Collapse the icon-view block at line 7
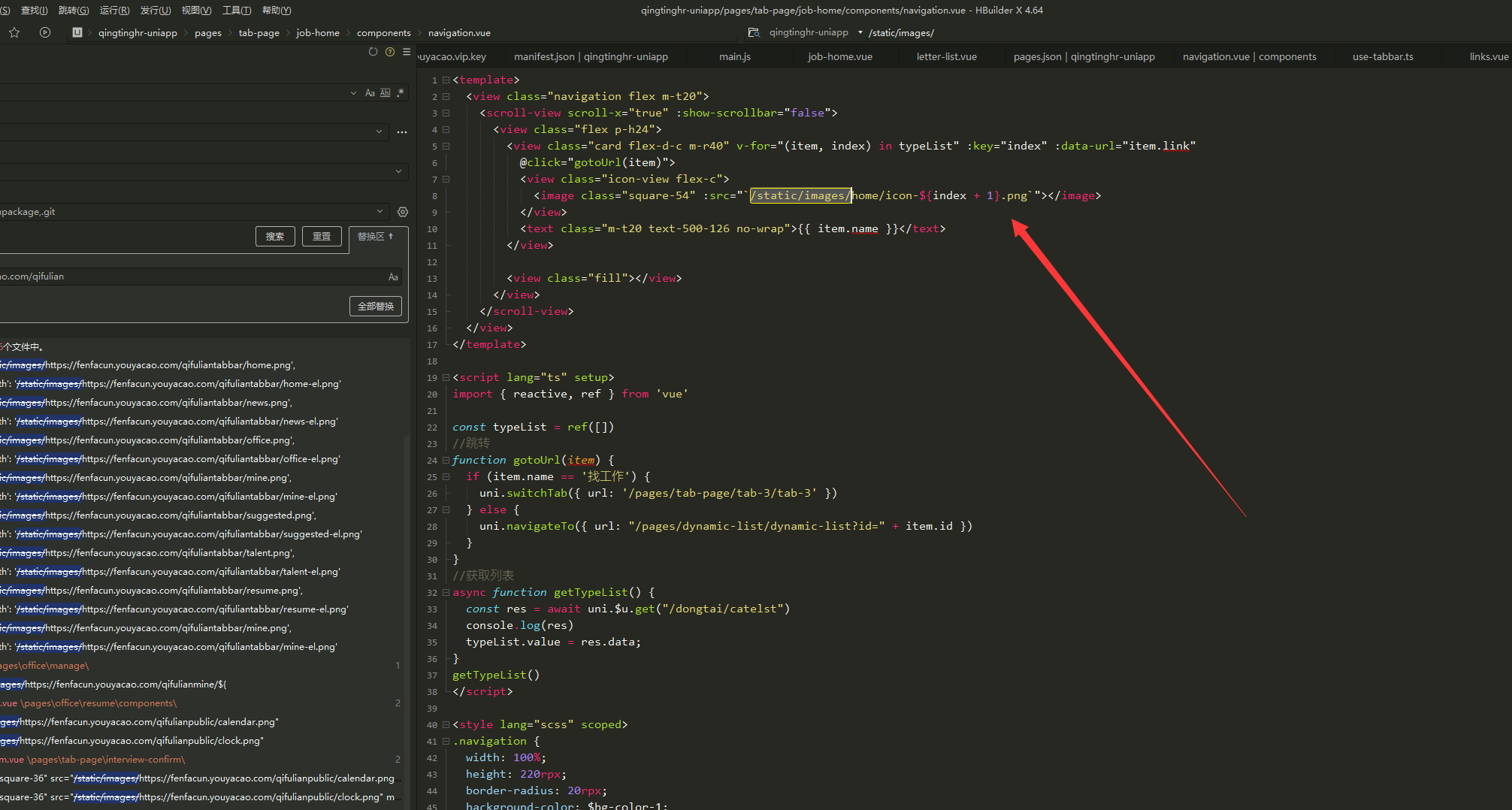 point(446,179)
